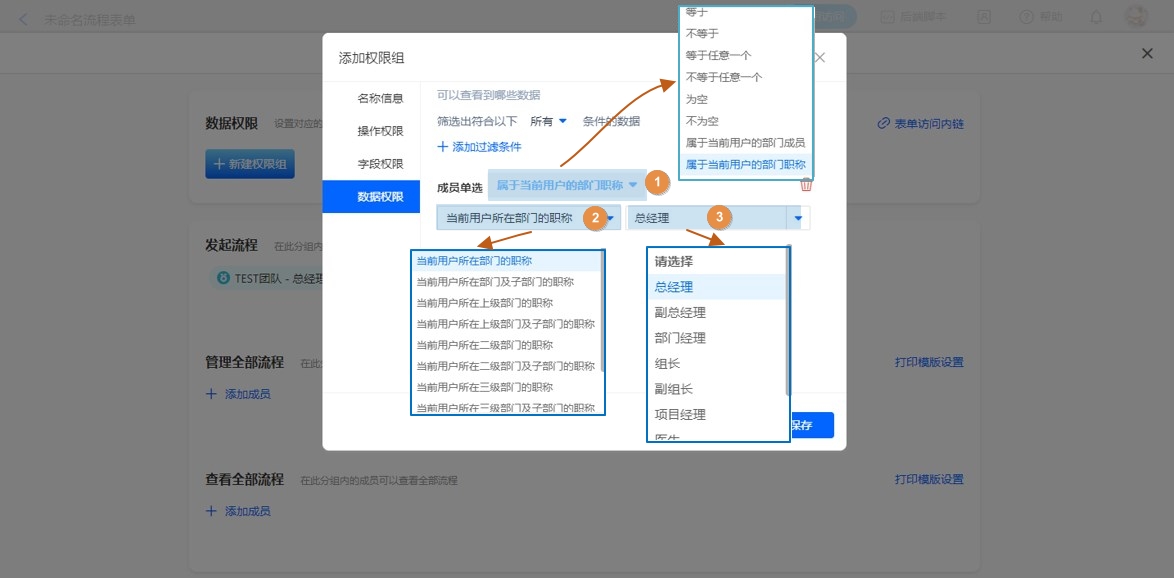
Task: Open the 属于当前用户的部门职称 operator dropdown
Action: tap(632, 185)
